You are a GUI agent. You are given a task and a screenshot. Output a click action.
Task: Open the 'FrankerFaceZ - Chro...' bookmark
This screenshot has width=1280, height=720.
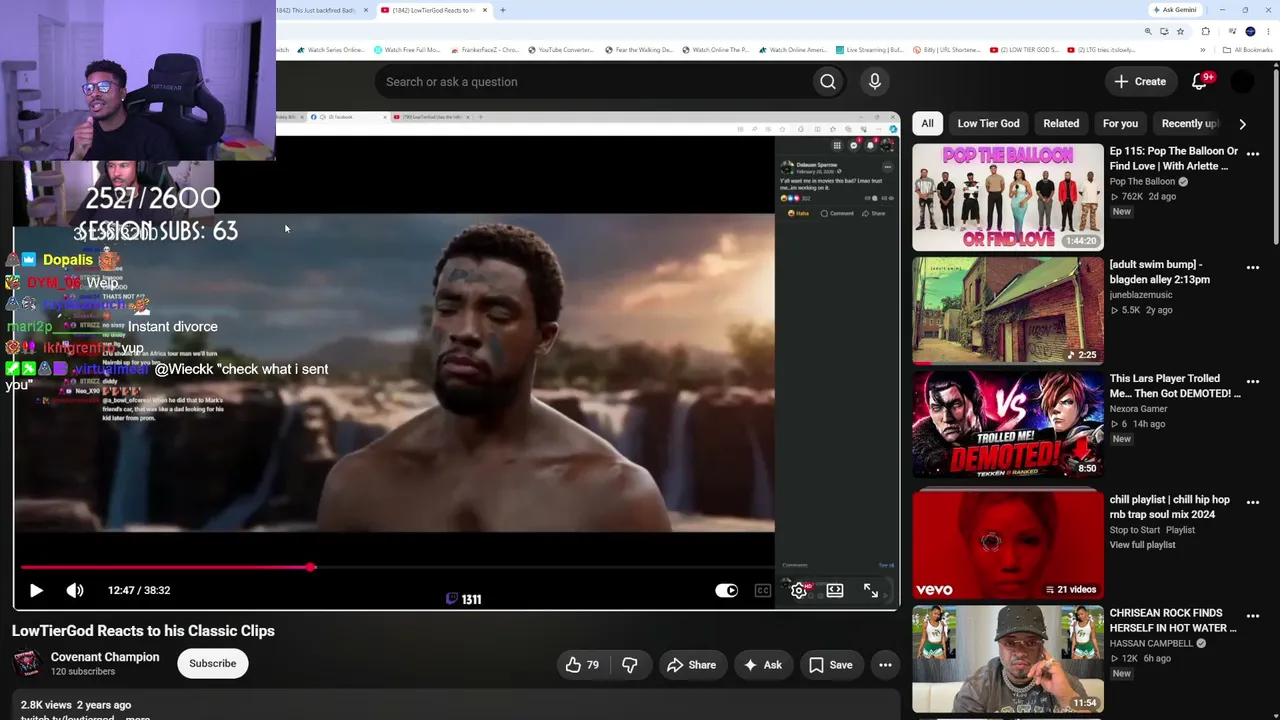pyautogui.click(x=485, y=50)
